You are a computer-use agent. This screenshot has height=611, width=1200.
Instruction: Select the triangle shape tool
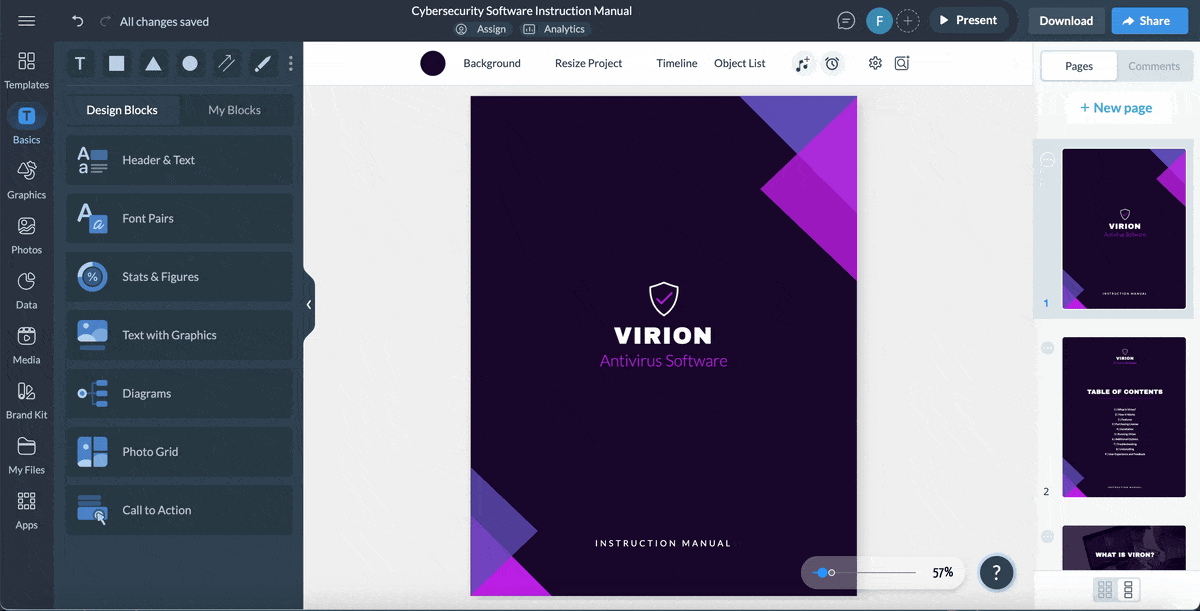[x=153, y=64]
